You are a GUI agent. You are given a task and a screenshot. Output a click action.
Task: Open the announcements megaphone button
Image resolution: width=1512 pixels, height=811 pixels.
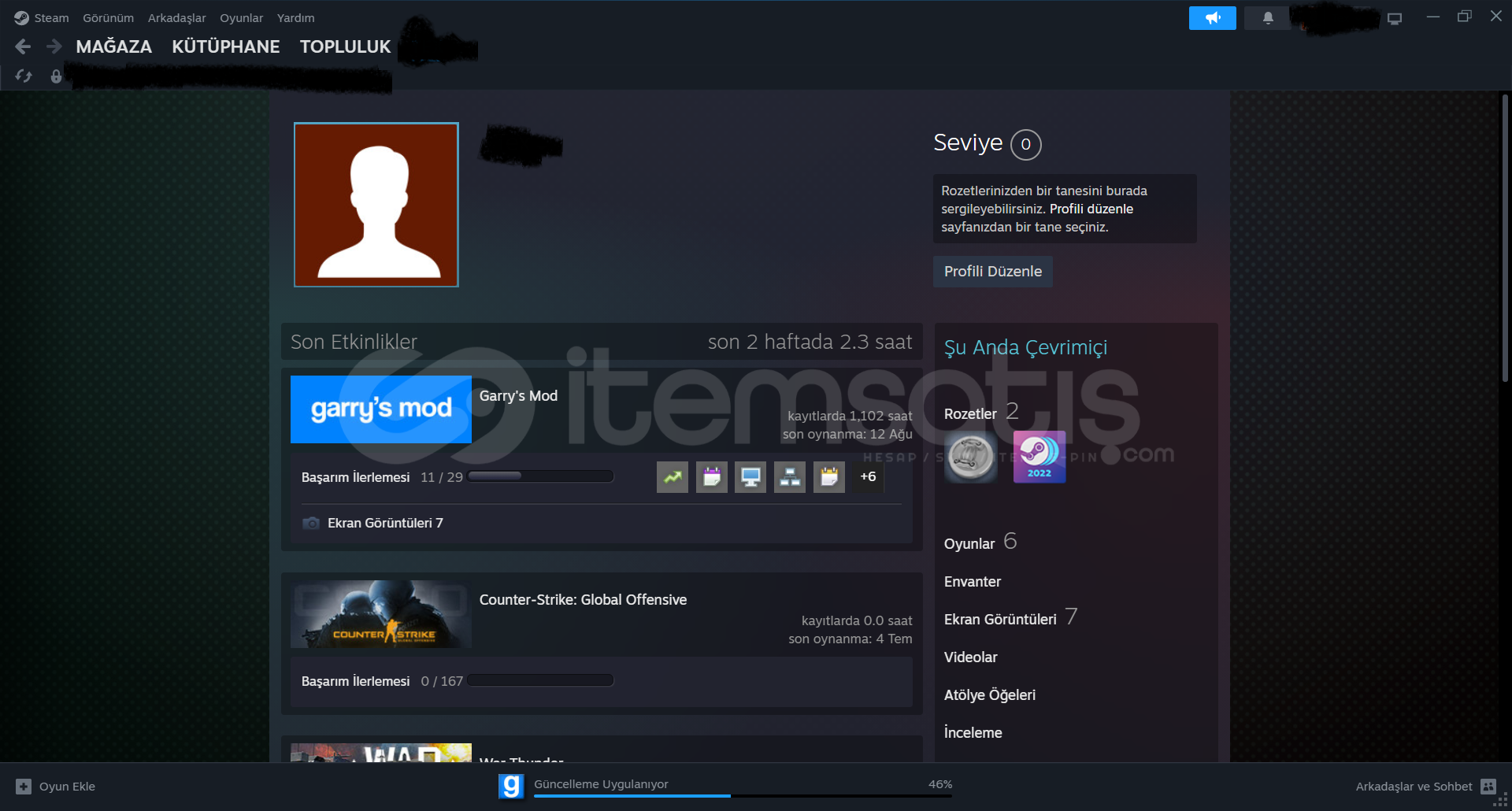click(1212, 17)
